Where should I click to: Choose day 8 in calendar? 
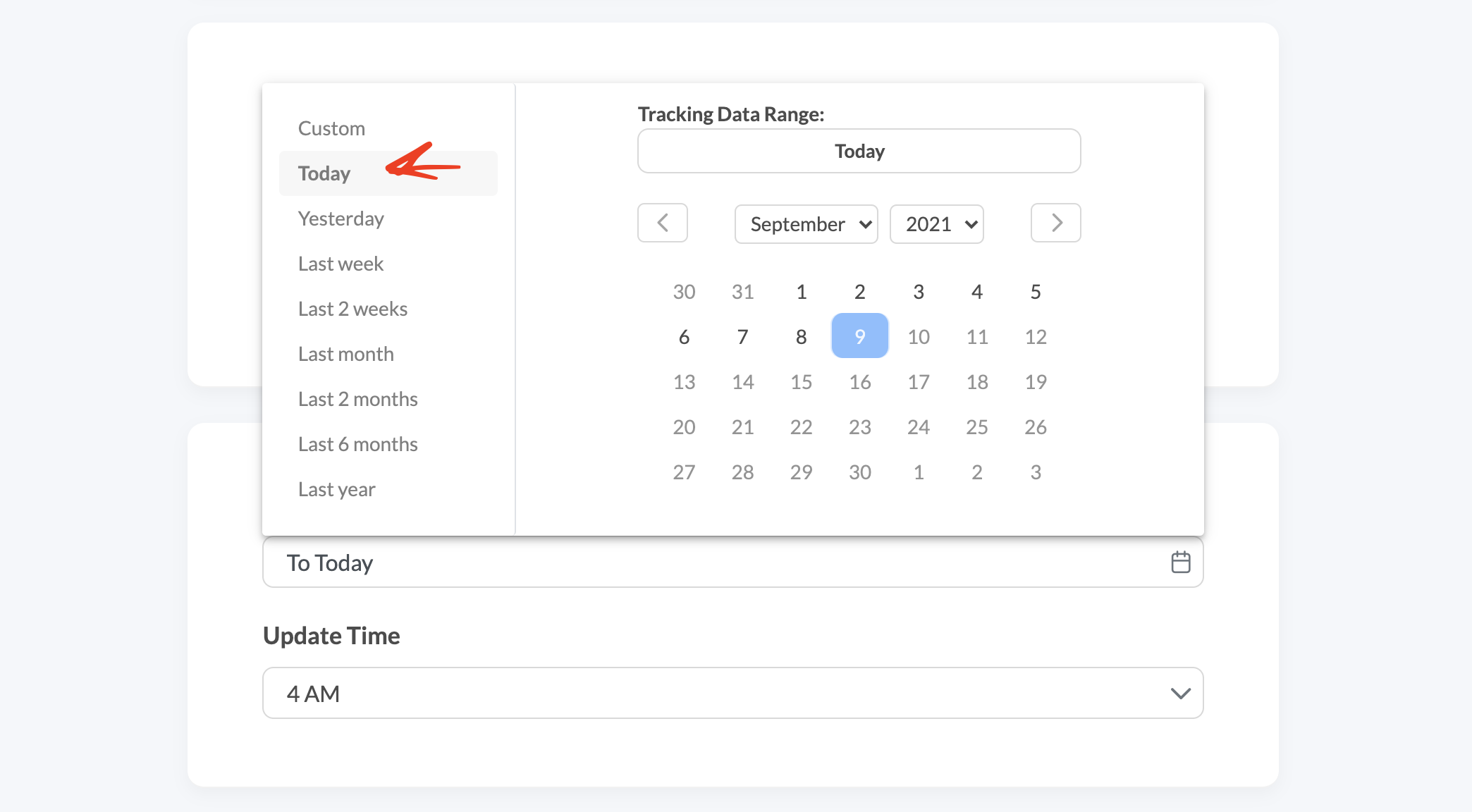point(802,336)
